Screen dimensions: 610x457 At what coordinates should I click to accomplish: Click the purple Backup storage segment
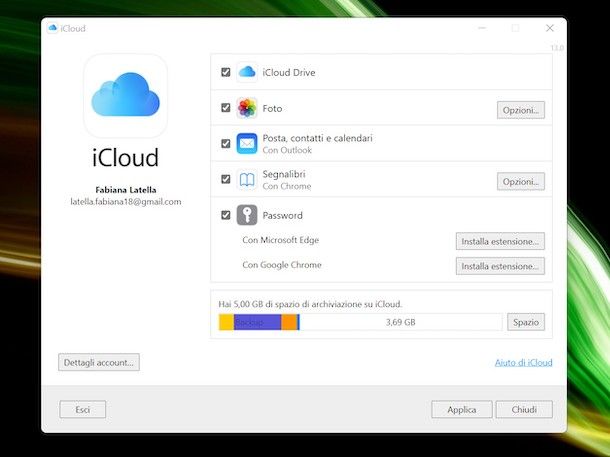click(x=258, y=322)
